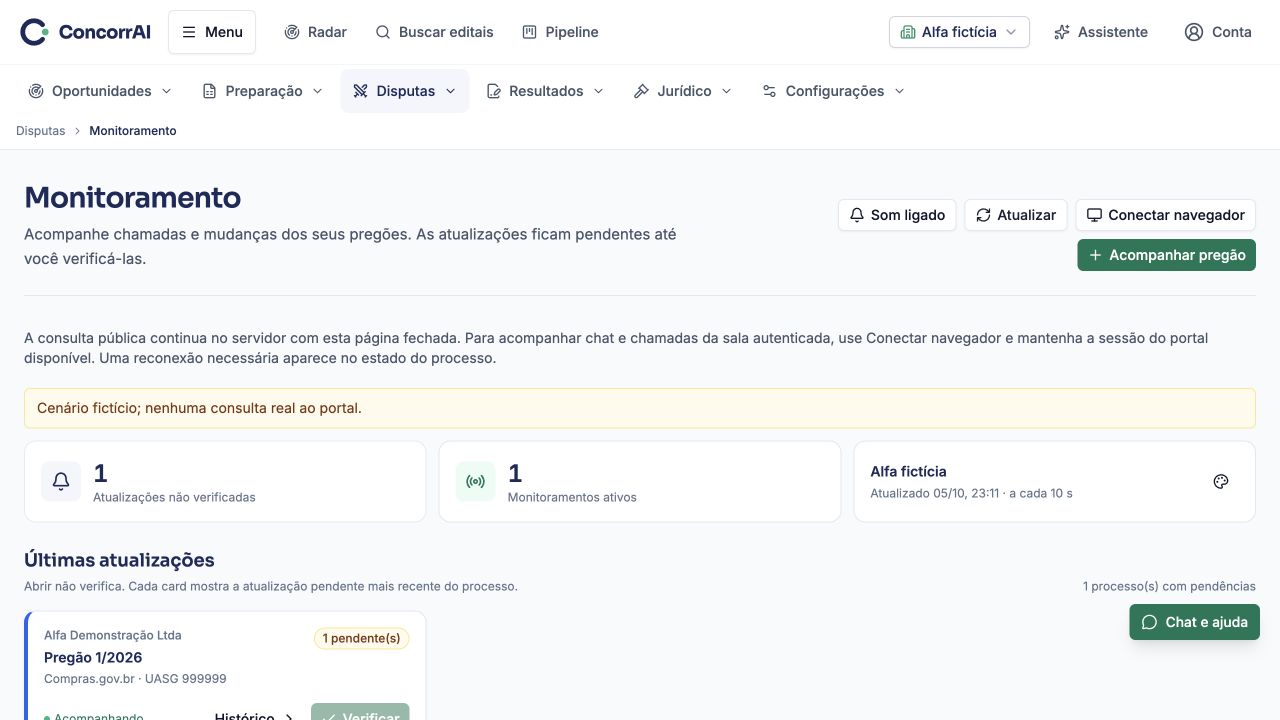Expand the Disputas menu

coord(405,91)
